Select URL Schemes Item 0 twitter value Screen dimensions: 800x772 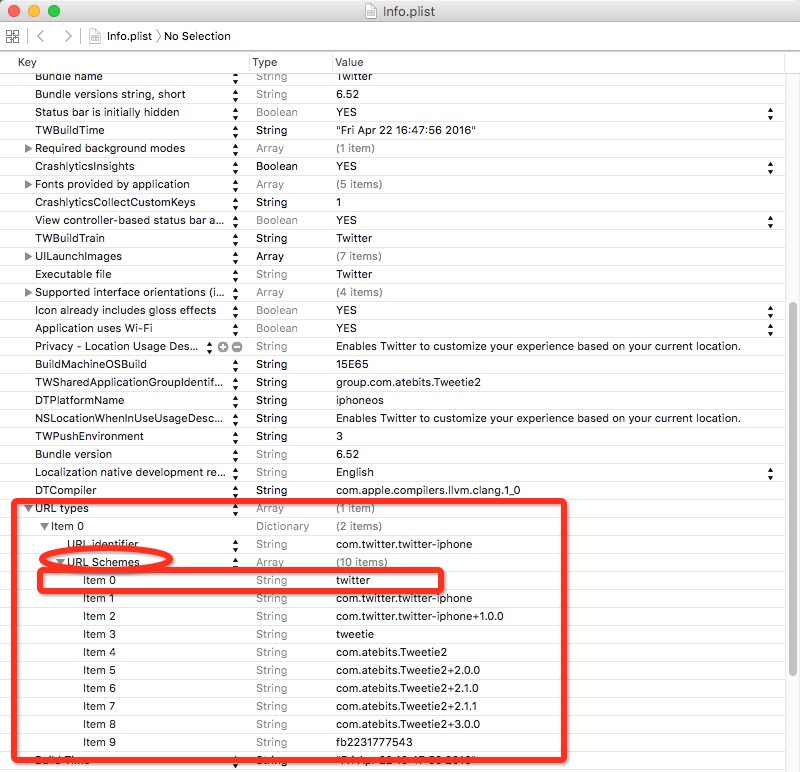coord(353,581)
